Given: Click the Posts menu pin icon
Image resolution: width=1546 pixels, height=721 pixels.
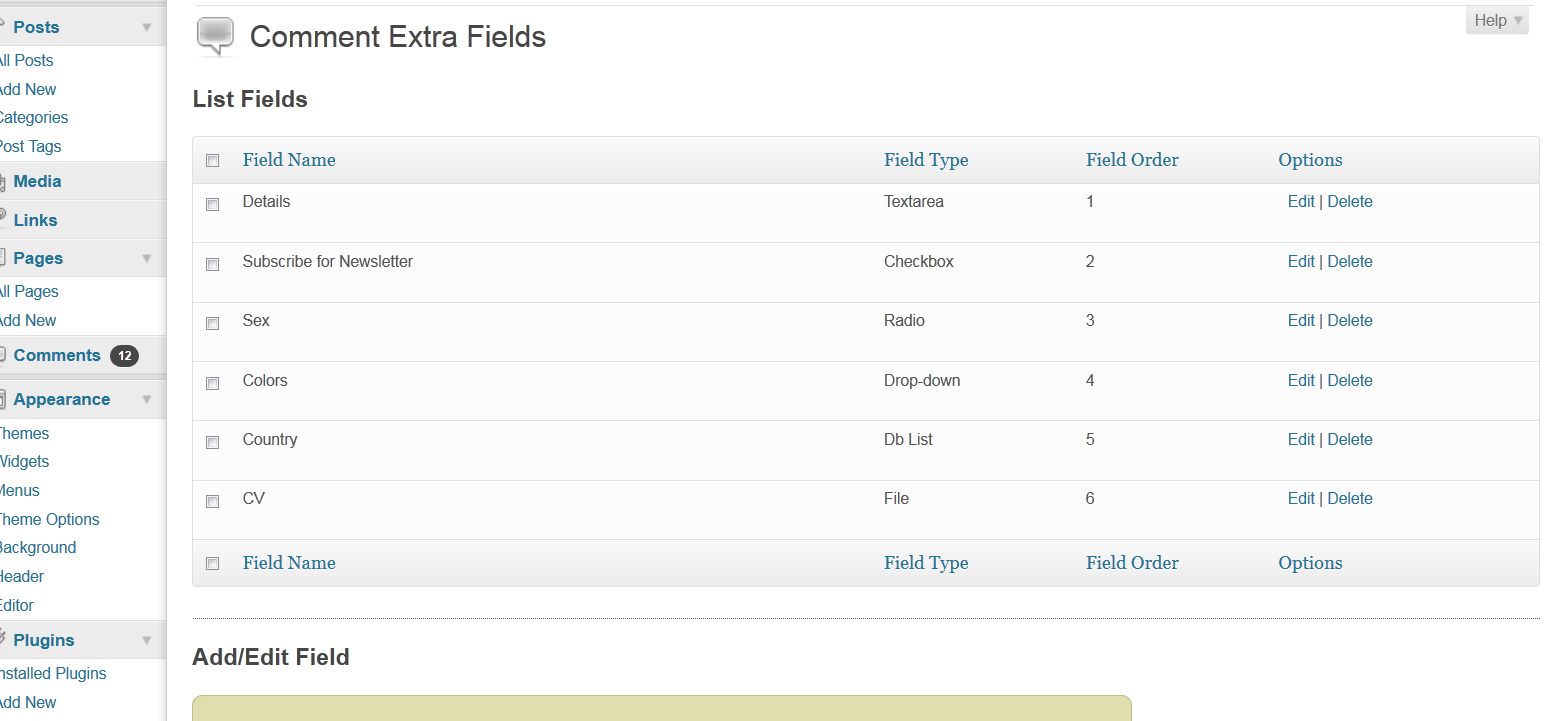Looking at the screenshot, I should (x=3, y=26).
